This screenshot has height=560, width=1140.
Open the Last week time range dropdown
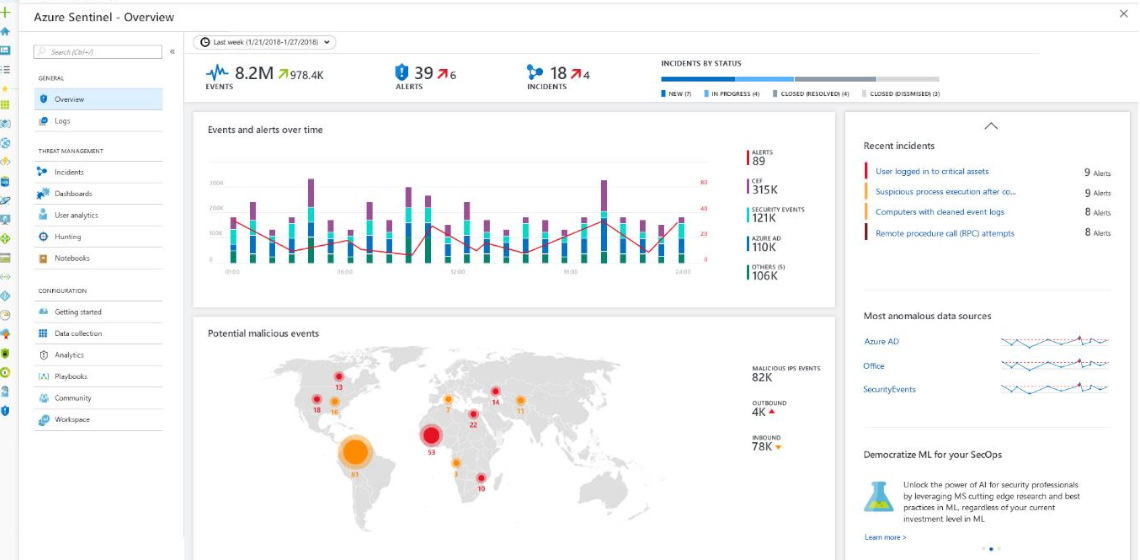[x=265, y=42]
